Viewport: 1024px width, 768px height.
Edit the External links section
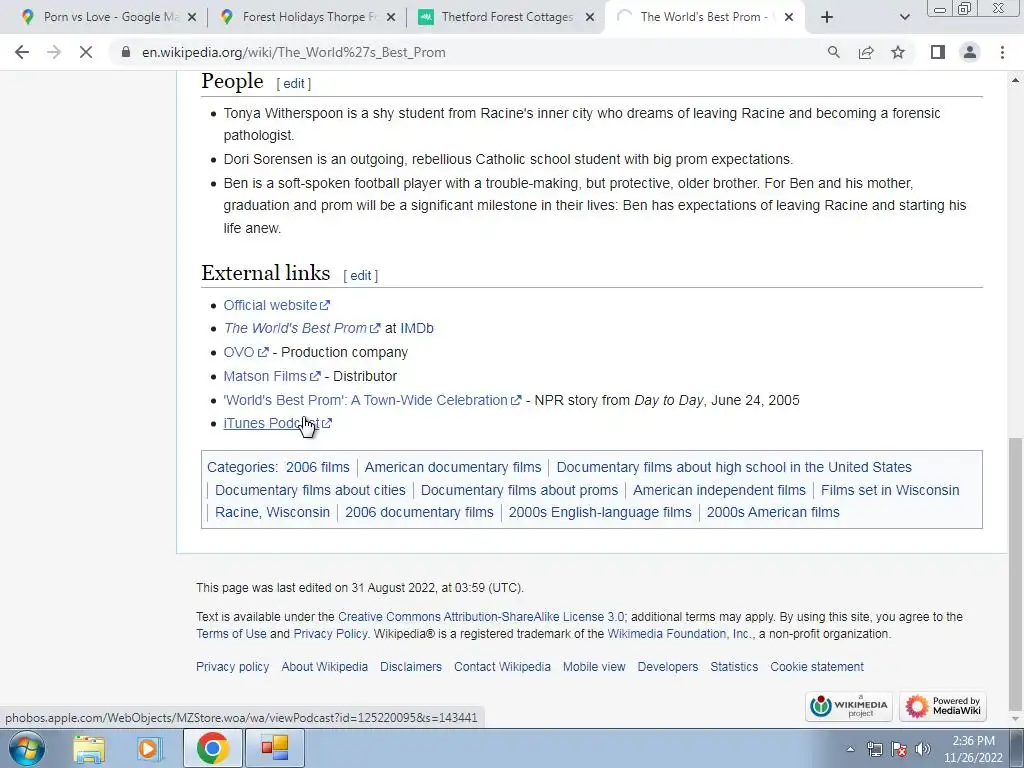[360, 276]
